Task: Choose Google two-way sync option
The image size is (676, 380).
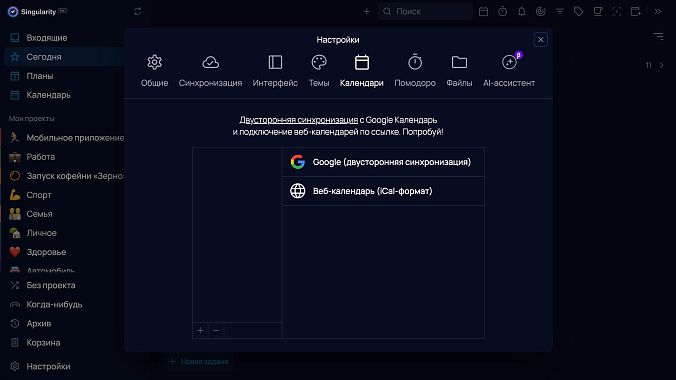Action: tap(383, 162)
